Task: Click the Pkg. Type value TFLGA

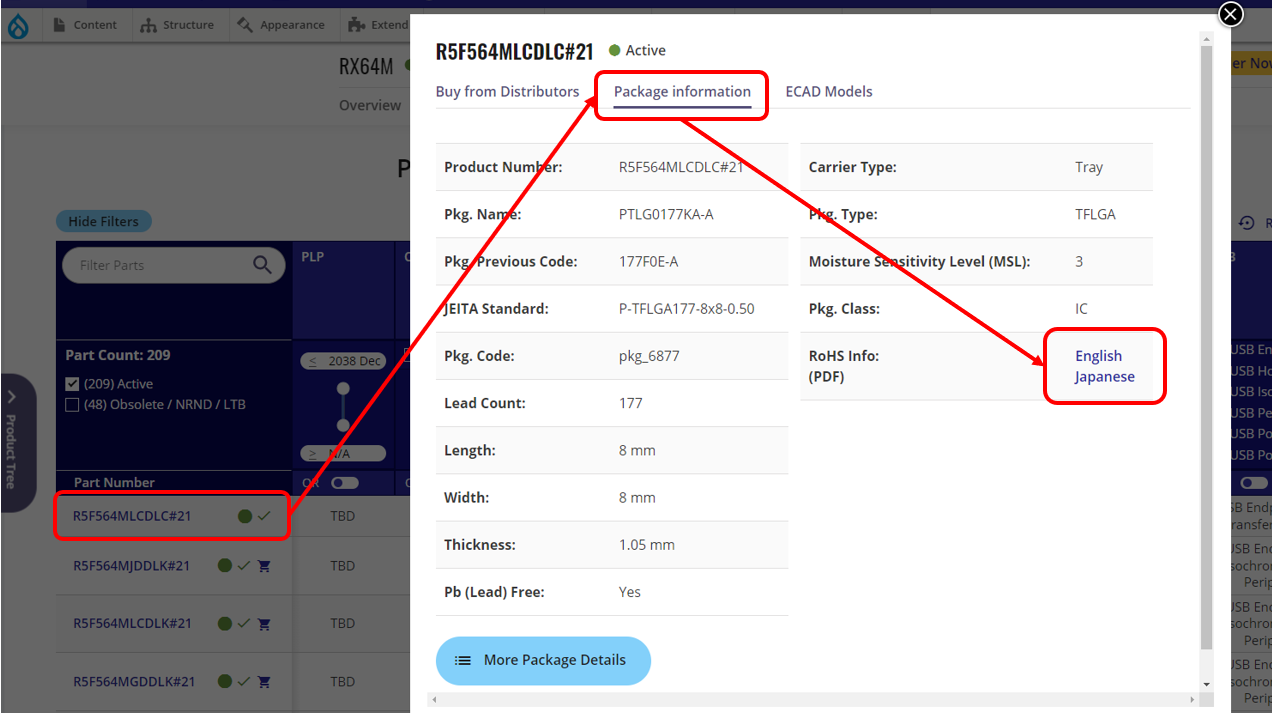Action: (x=1095, y=214)
